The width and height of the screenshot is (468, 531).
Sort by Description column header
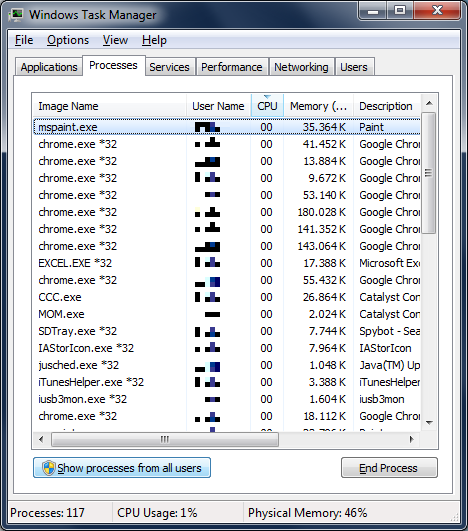pyautogui.click(x=387, y=106)
